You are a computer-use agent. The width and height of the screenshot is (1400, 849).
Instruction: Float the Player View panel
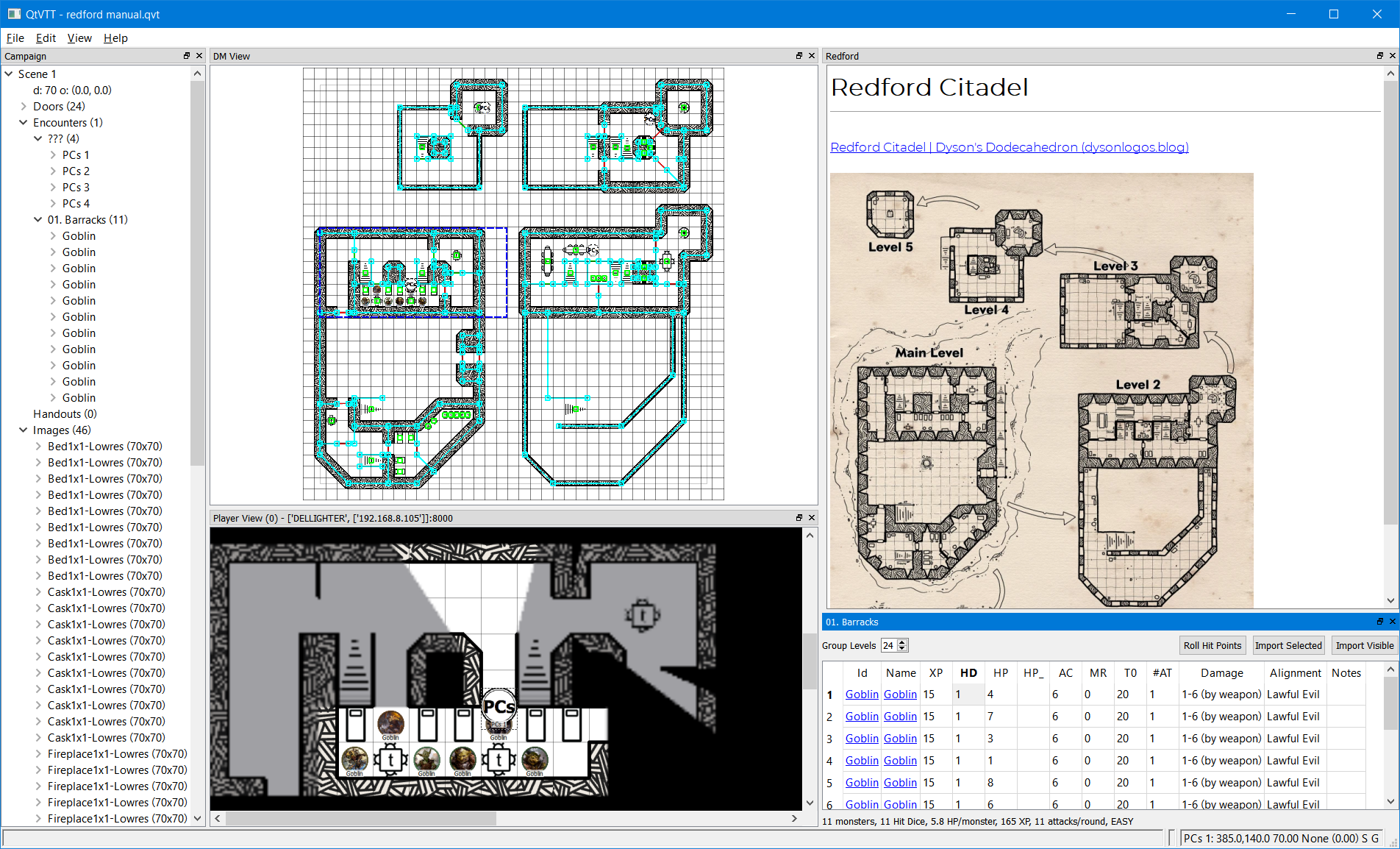(x=799, y=518)
